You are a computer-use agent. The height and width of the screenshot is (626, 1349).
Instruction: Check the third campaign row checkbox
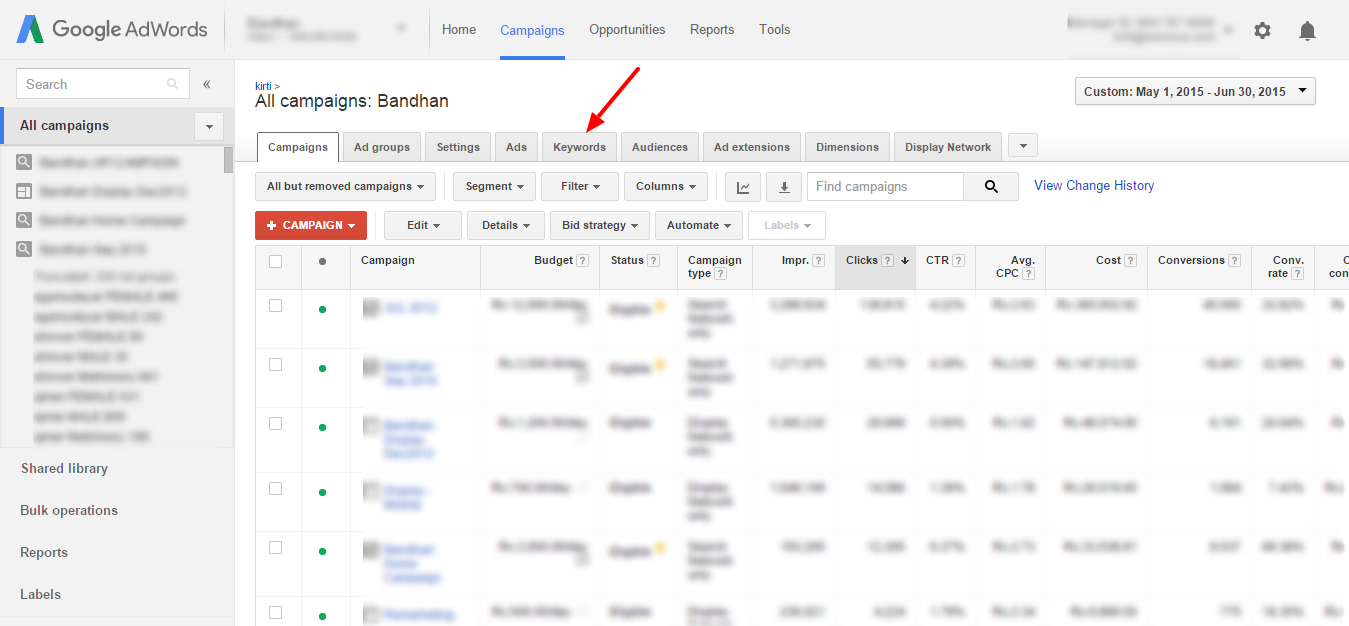[x=276, y=424]
